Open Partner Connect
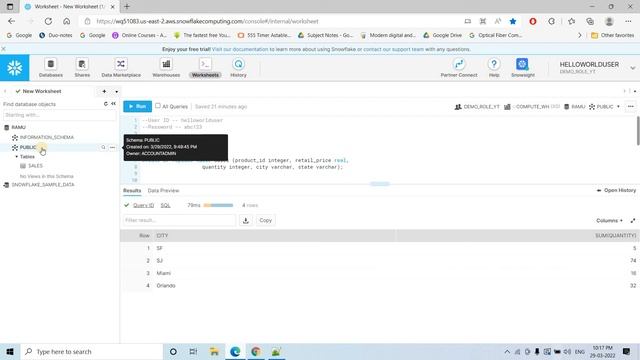 (459, 68)
